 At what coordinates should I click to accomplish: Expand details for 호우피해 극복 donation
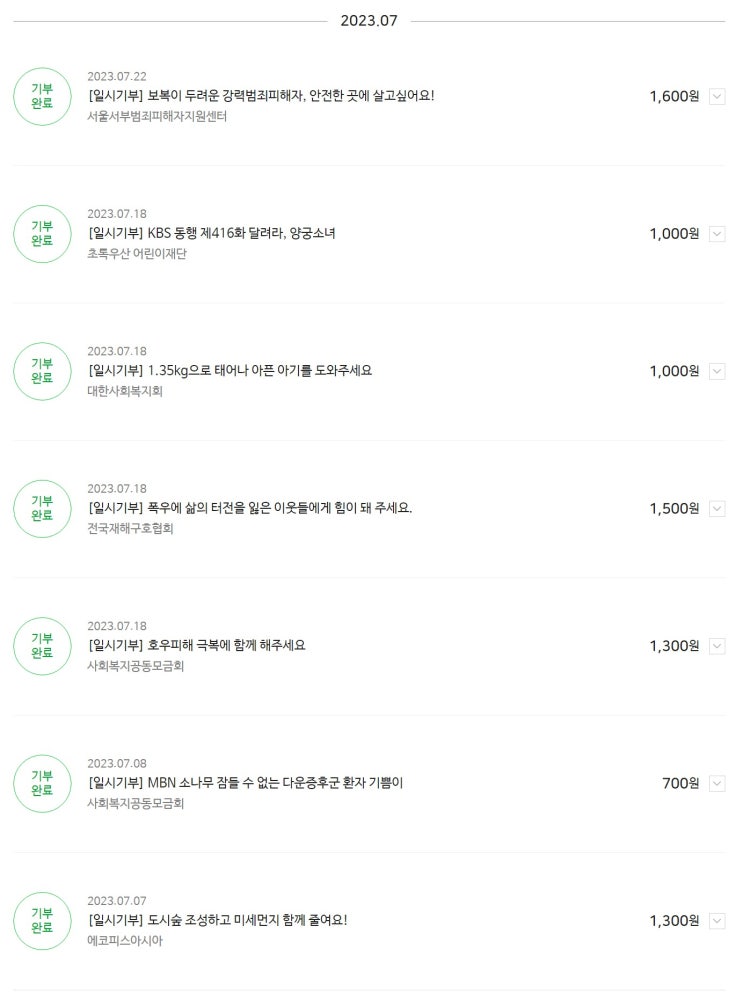pyautogui.click(x=717, y=646)
